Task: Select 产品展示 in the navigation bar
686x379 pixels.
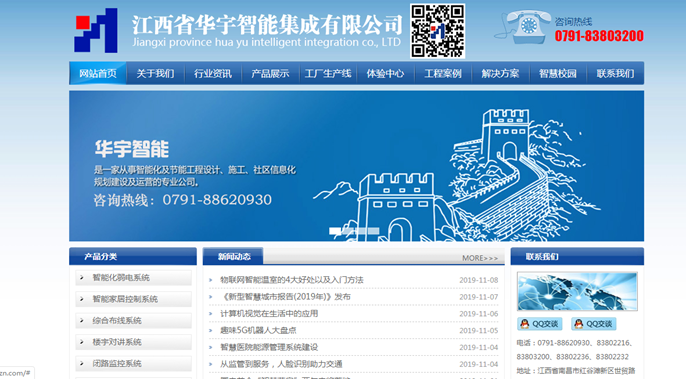Action: (270, 73)
